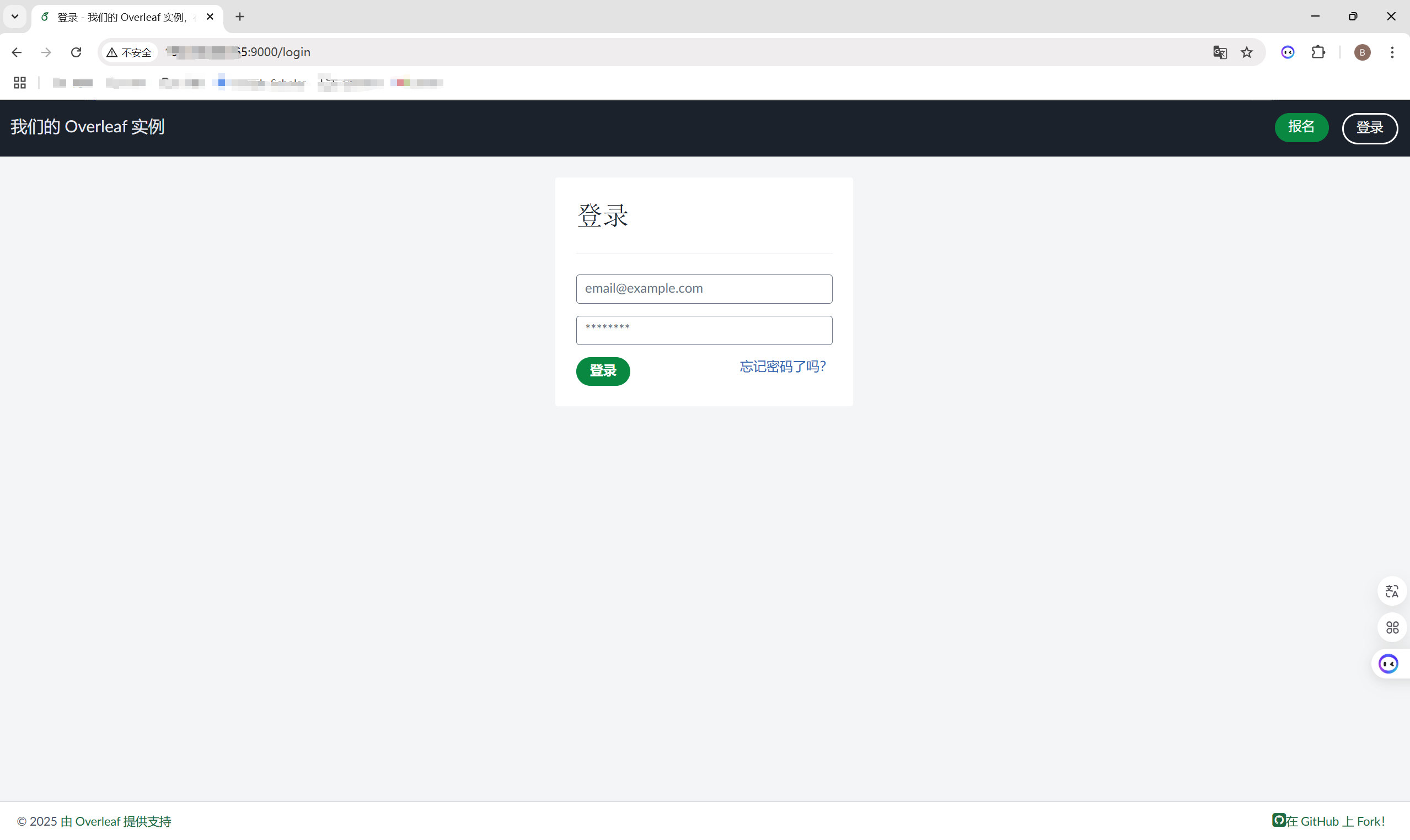1410x840 pixels.
Task: Open the apps grid in bookmarks bar
Action: [x=20, y=83]
